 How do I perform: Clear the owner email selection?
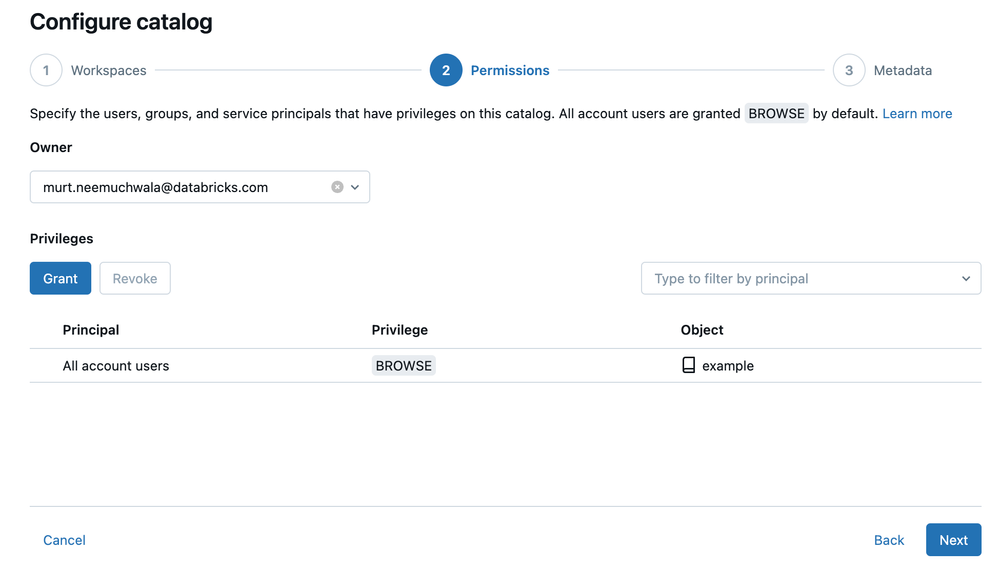pos(337,187)
